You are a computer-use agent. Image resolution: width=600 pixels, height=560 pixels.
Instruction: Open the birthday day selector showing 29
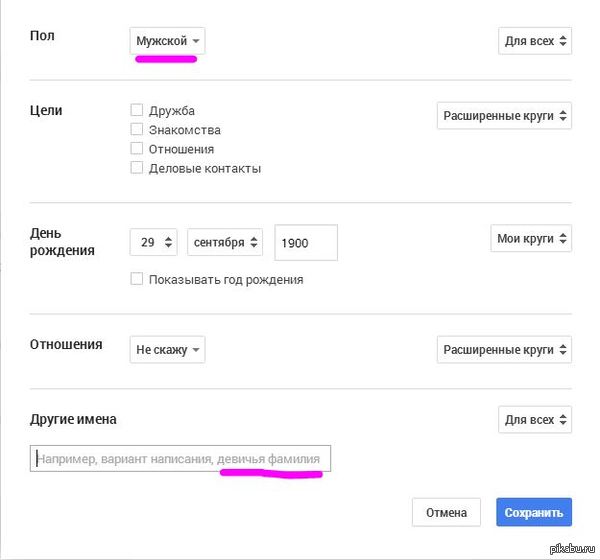click(x=153, y=242)
